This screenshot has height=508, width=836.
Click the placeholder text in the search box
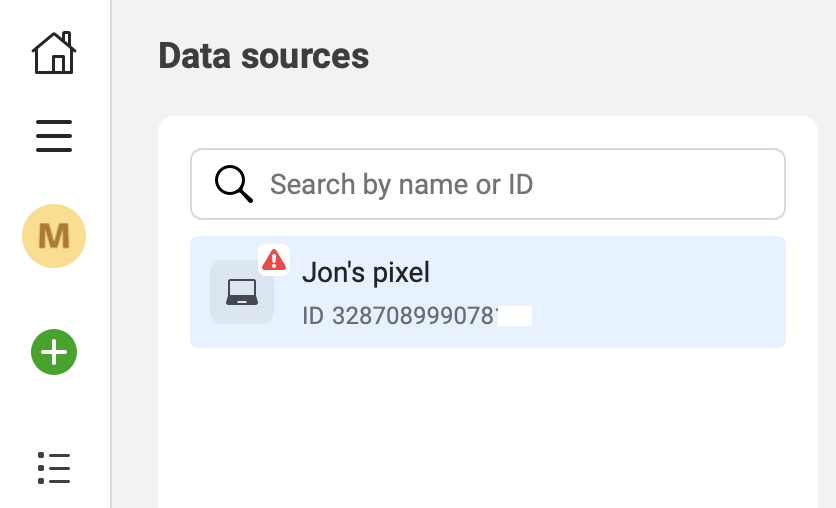click(401, 184)
